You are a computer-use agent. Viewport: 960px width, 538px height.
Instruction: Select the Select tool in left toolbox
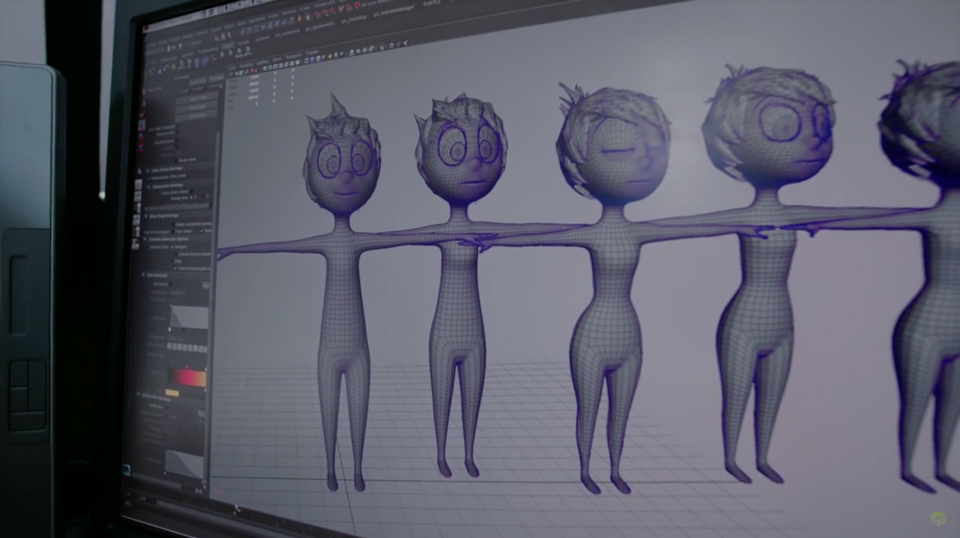142,91
